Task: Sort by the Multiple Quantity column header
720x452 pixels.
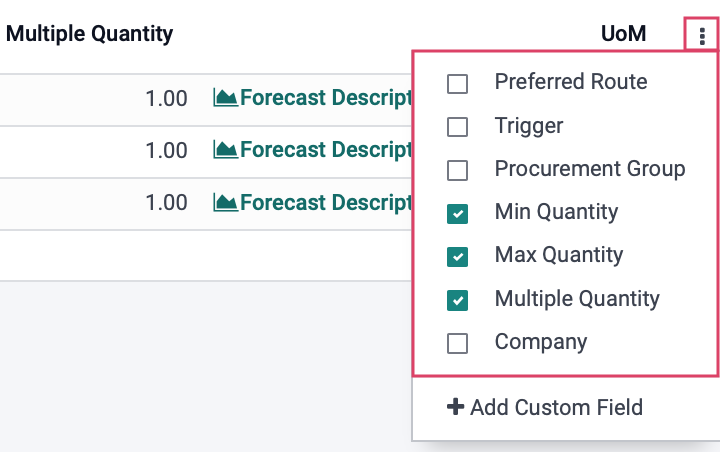Action: click(90, 34)
